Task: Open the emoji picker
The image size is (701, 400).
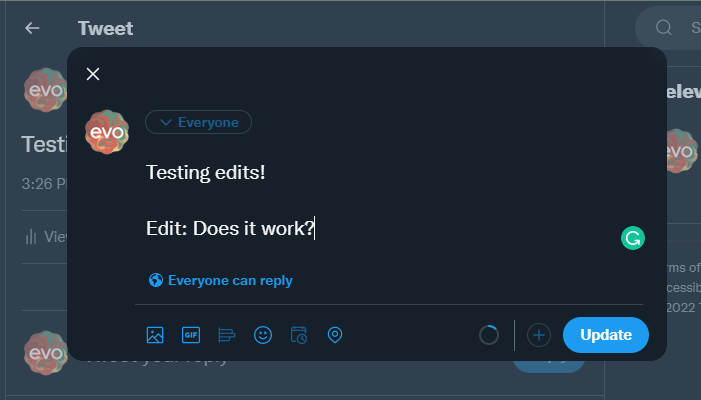Action: (263, 335)
